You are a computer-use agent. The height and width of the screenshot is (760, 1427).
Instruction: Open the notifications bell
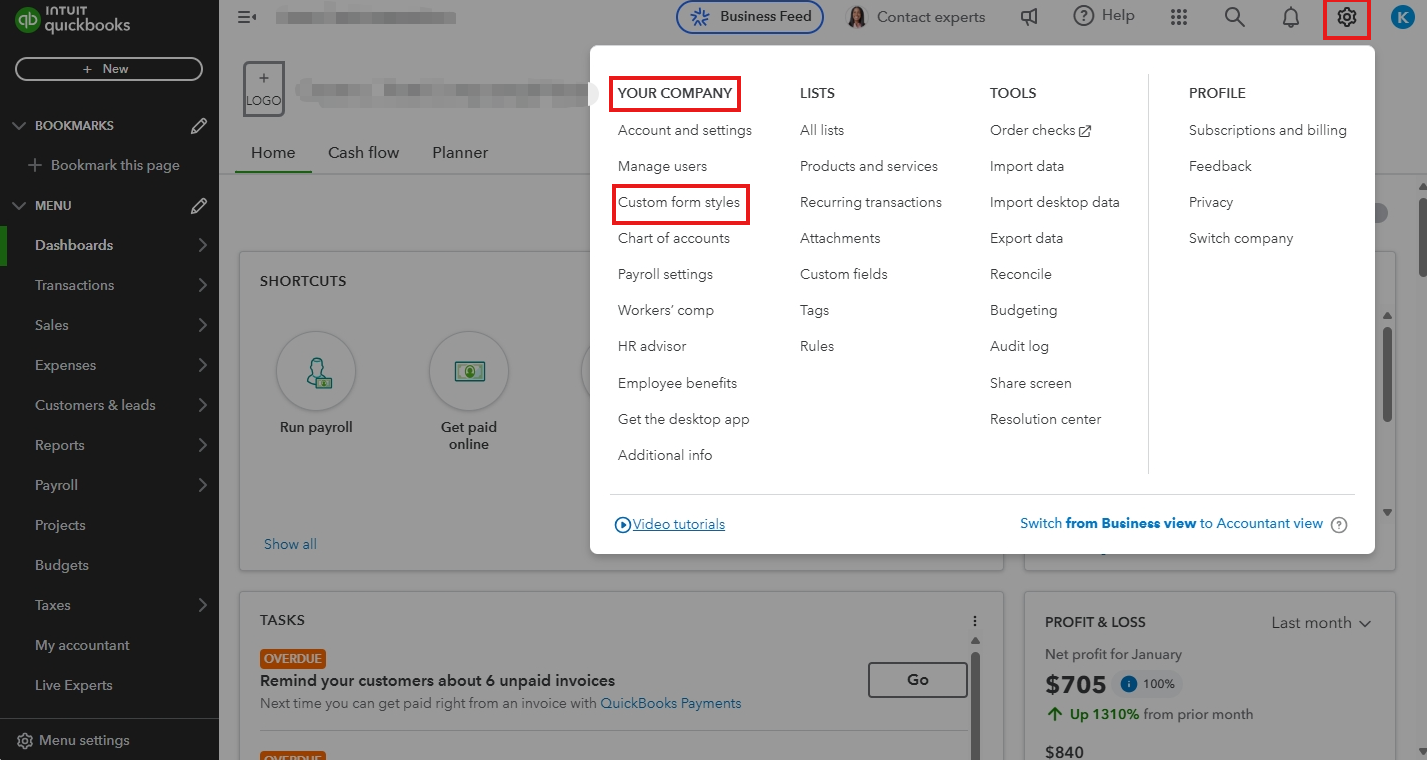(x=1290, y=17)
